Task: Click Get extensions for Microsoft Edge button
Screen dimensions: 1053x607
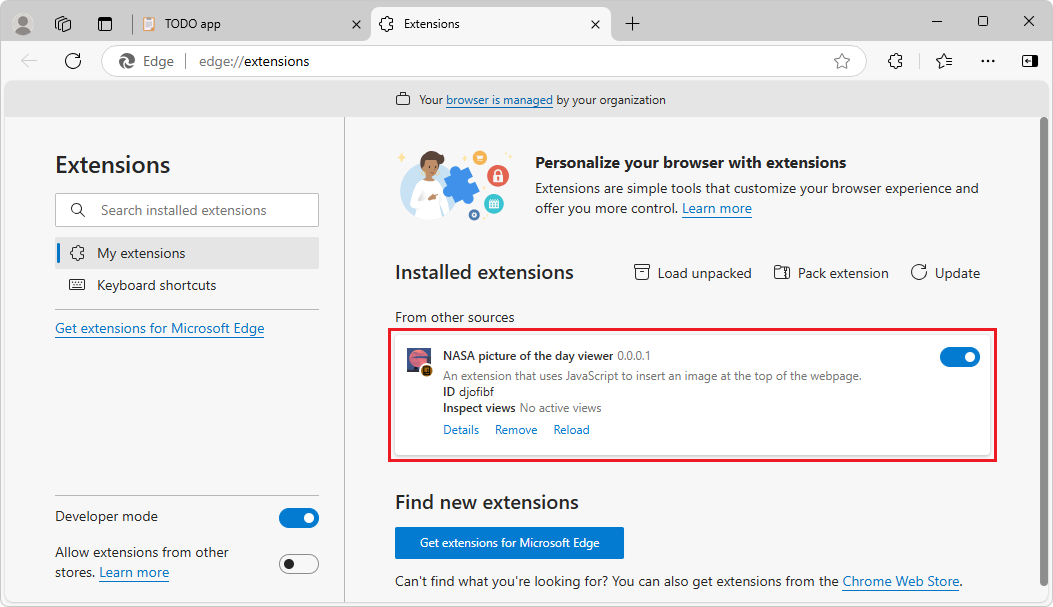Action: point(509,542)
